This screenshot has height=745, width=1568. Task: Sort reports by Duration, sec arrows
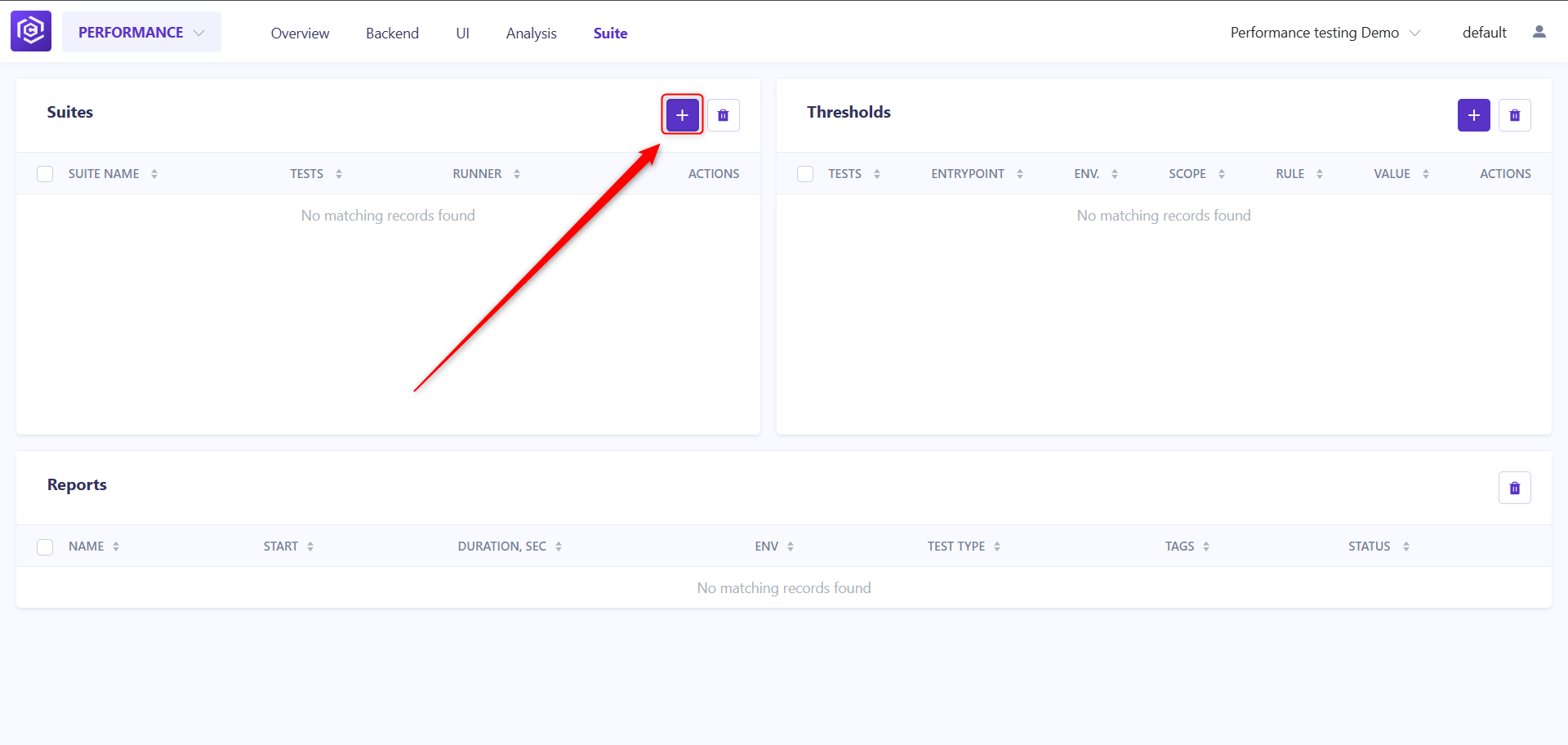(x=559, y=546)
